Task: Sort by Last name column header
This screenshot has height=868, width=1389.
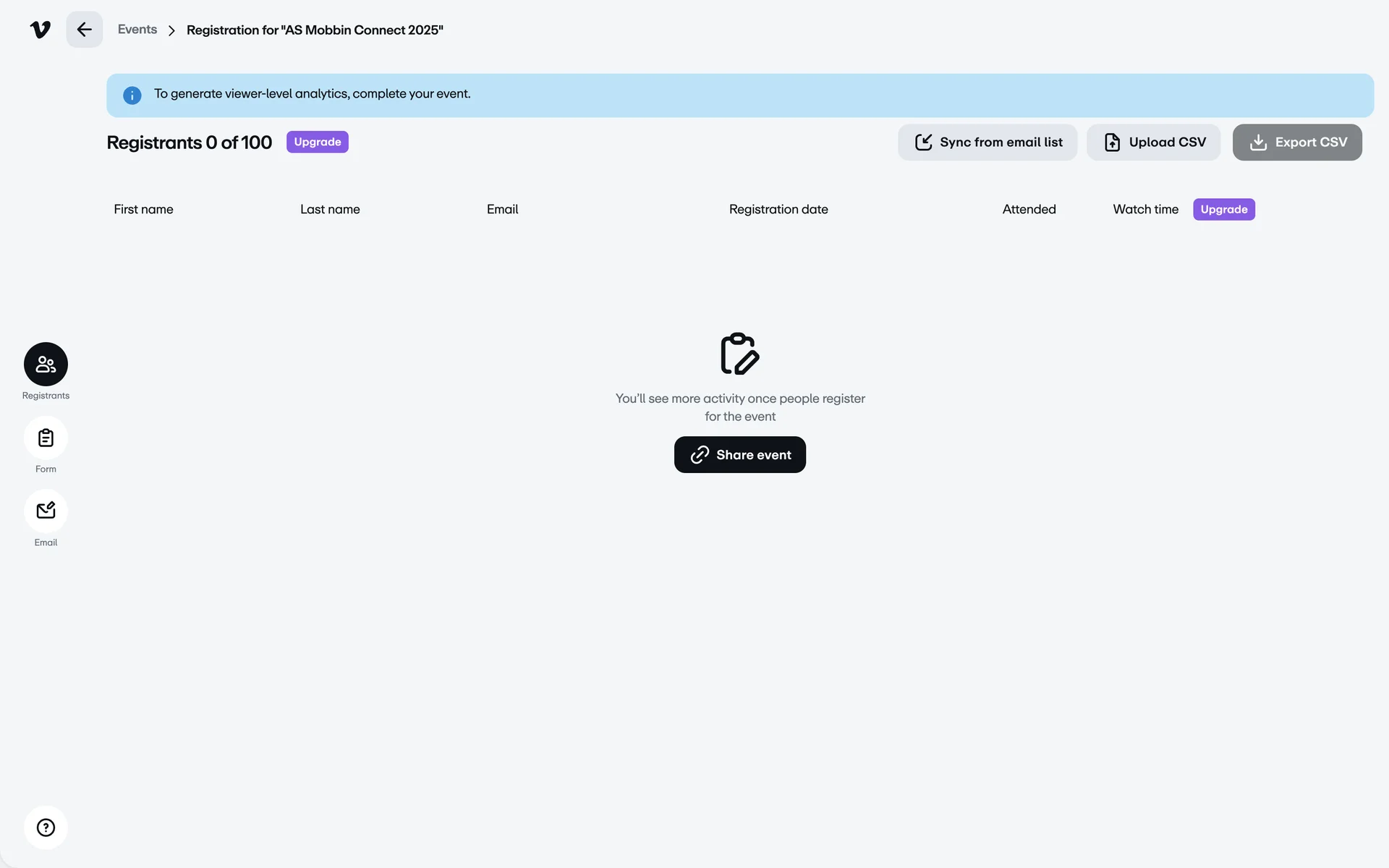Action: pyautogui.click(x=330, y=210)
